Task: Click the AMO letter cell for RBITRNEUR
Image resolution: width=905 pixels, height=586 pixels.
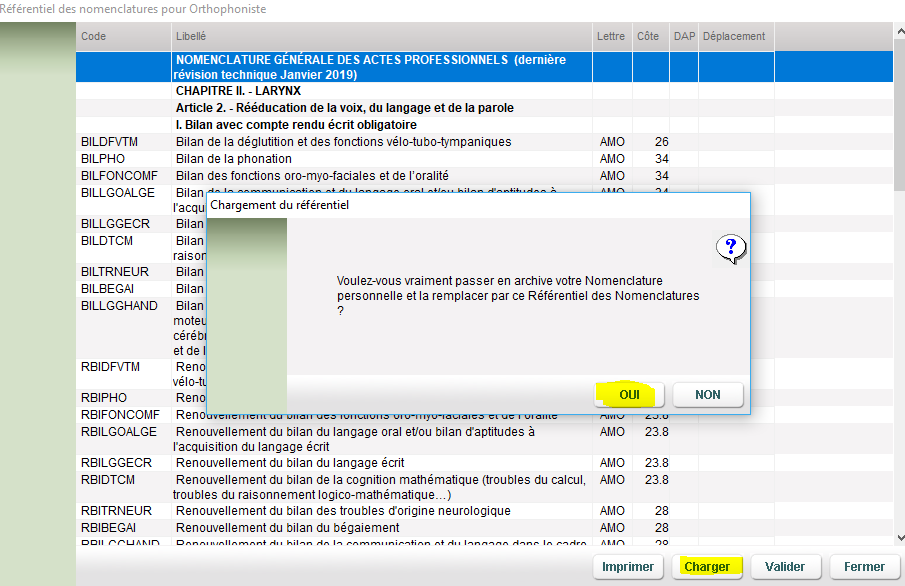Action: point(612,511)
